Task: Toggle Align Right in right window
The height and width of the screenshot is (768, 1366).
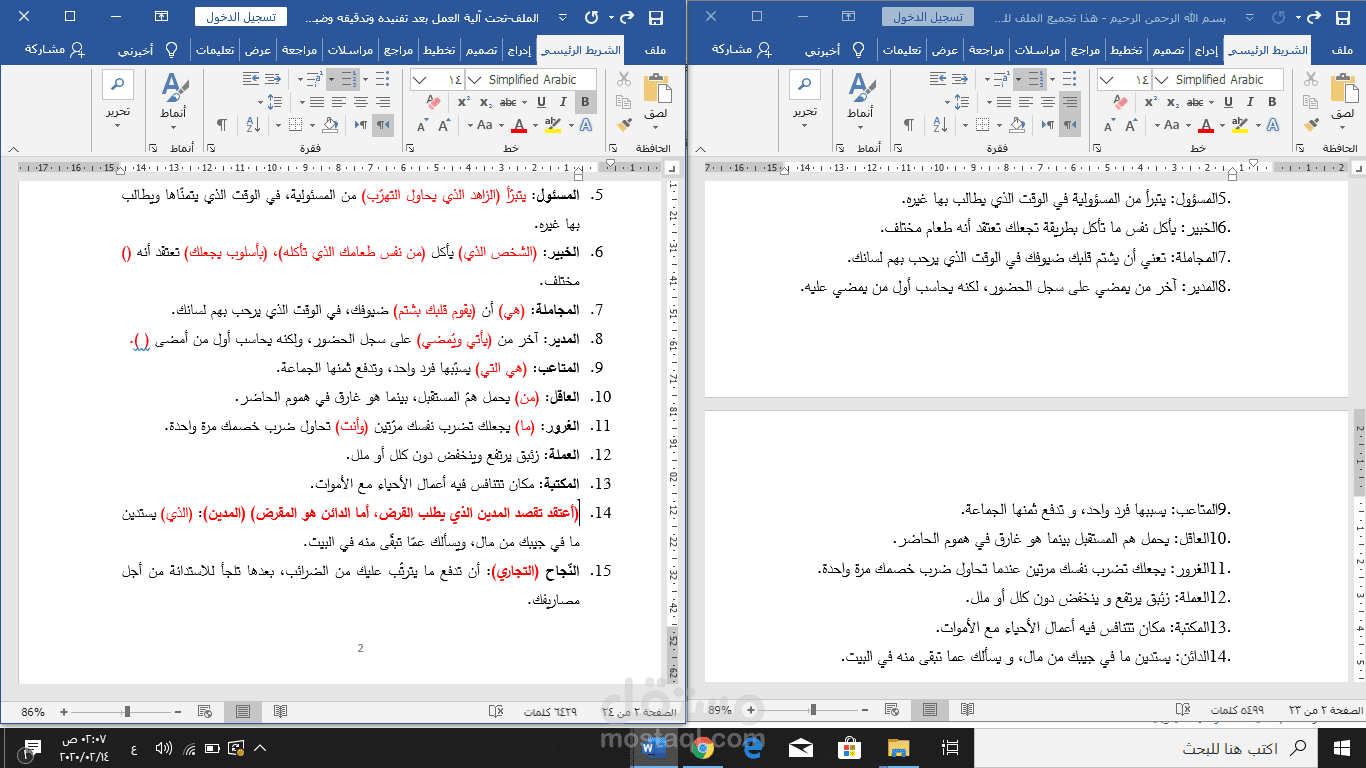Action: 1072,102
